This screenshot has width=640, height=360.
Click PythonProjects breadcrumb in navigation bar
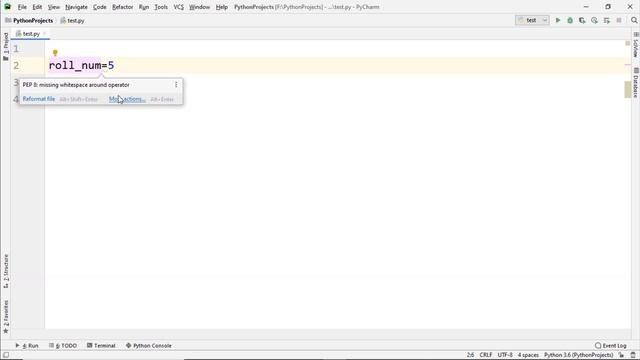tap(29, 20)
